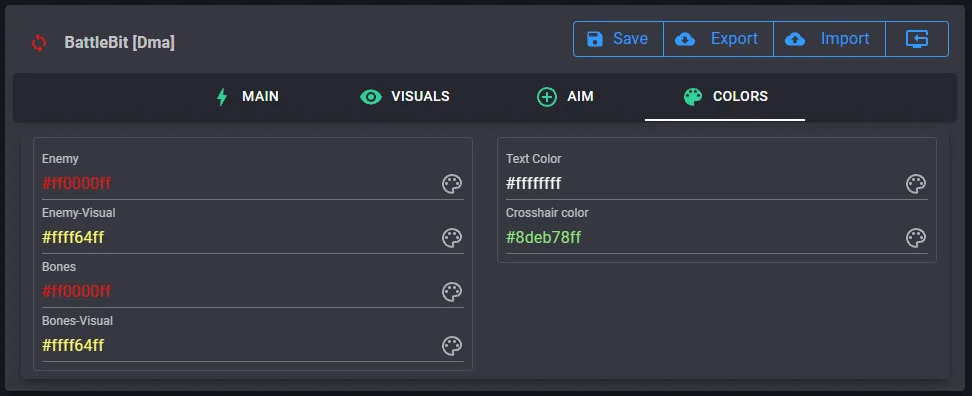Open palette picker for Enemy-Visual color

click(452, 238)
